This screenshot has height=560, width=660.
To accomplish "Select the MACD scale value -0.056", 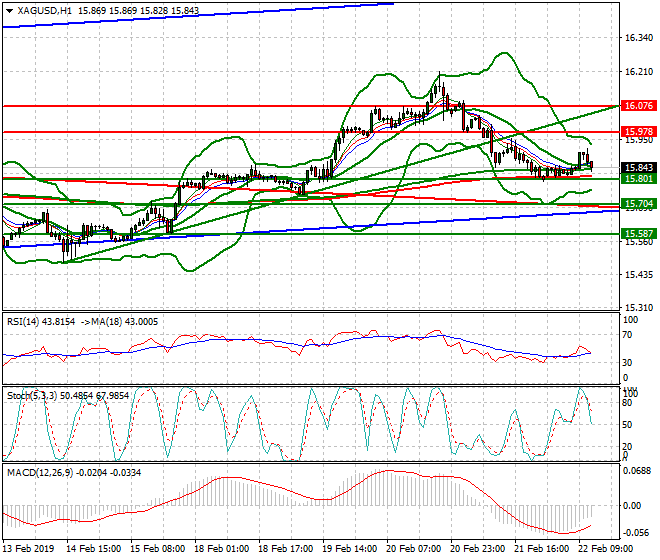I will click(x=637, y=533).
